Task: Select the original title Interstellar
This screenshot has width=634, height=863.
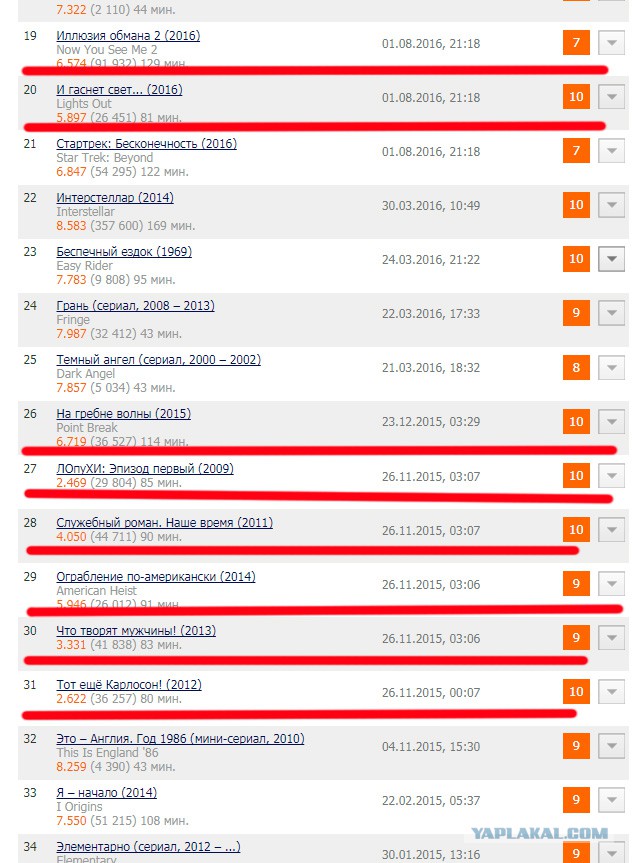Action: tap(85, 211)
